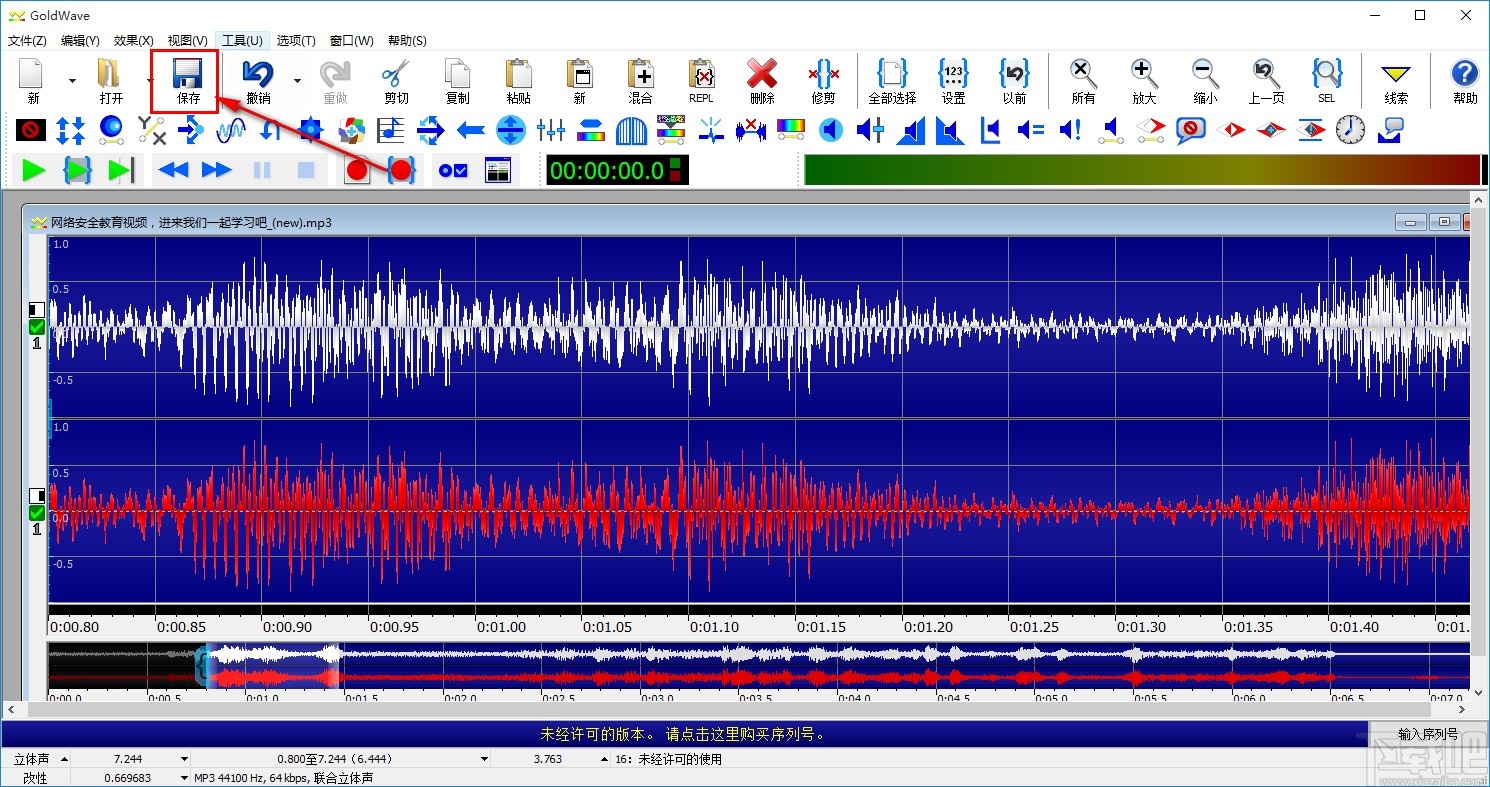Click the musical notes effect icon
This screenshot has height=787, width=1490.
pos(391,130)
